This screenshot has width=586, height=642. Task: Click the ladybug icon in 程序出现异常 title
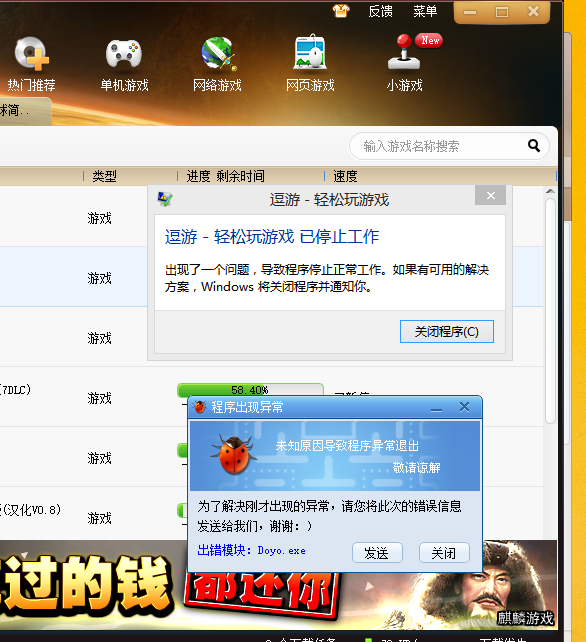tap(200, 407)
